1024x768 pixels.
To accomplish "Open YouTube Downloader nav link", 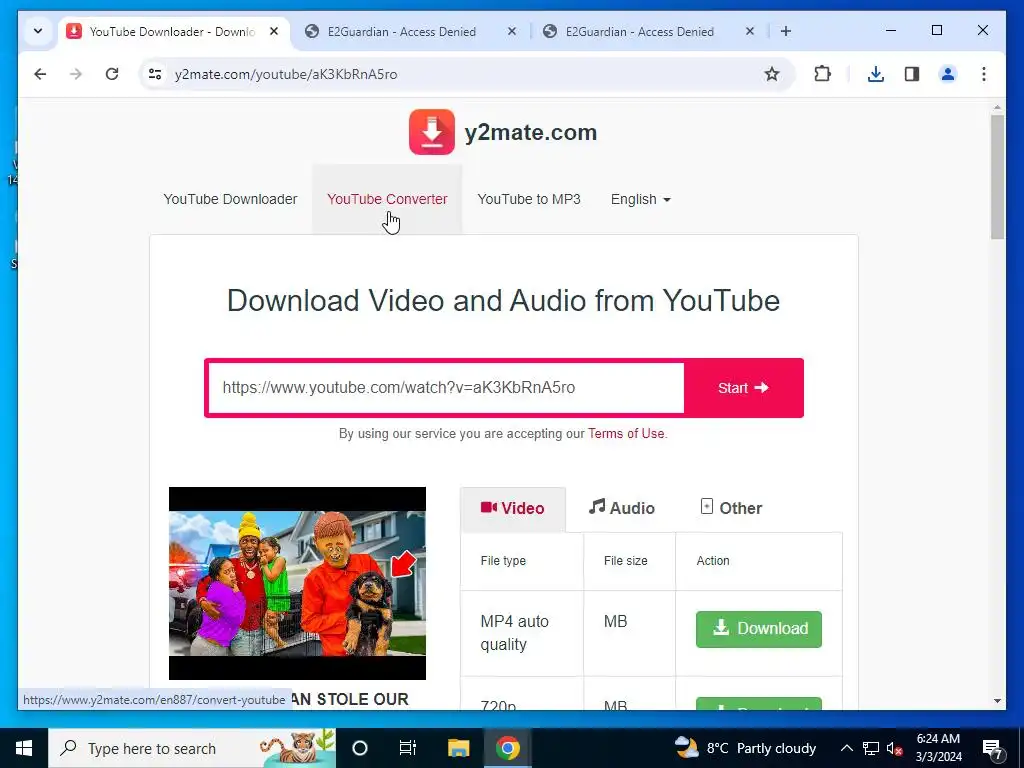I will [x=230, y=199].
